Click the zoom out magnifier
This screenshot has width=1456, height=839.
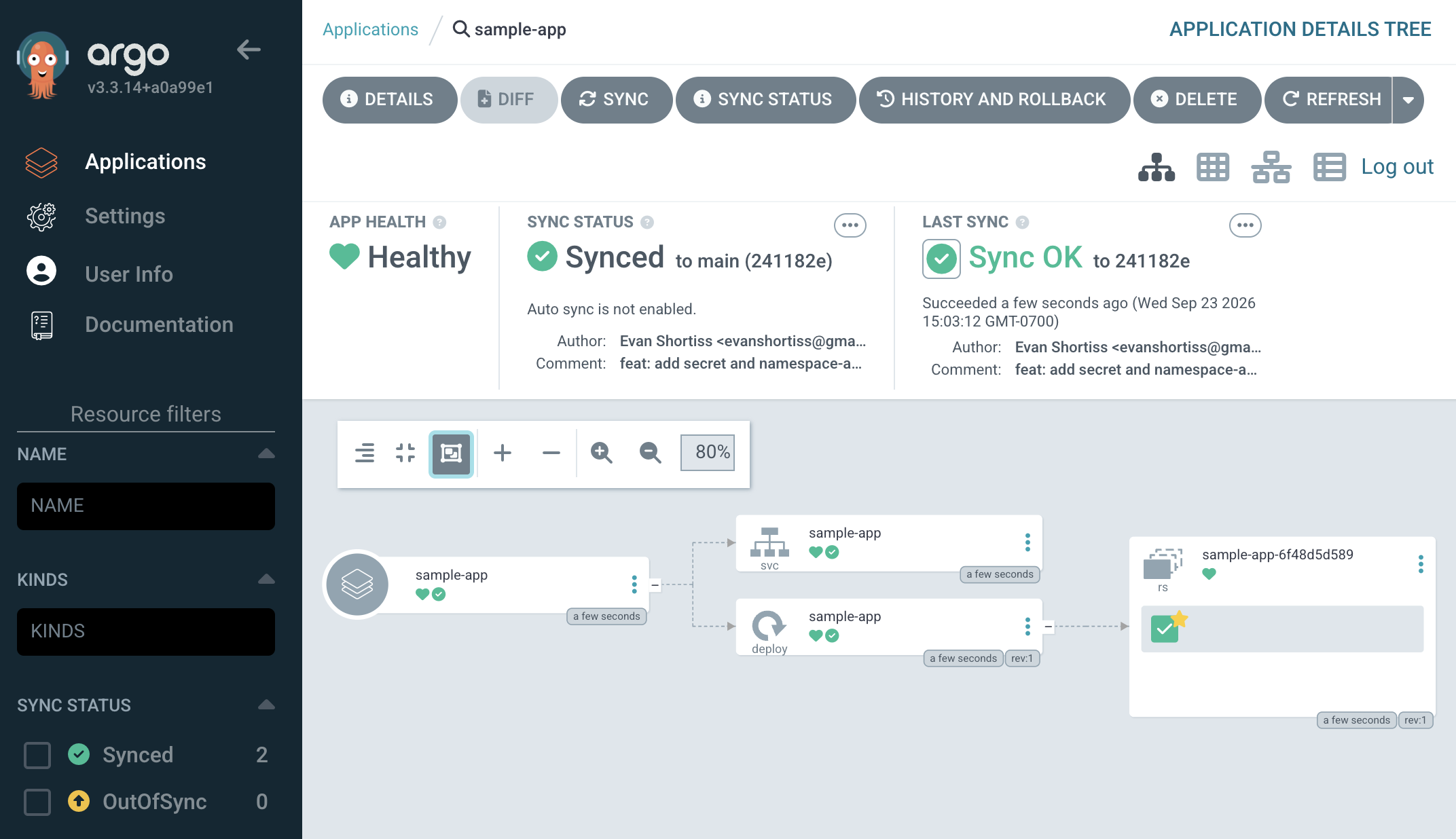651,453
